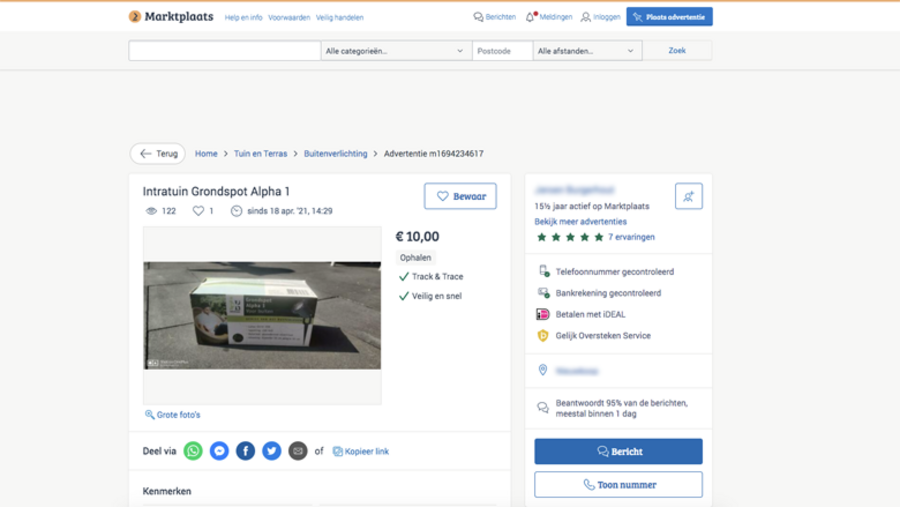Click the €10,00 price text
900x507 pixels.
[417, 237]
